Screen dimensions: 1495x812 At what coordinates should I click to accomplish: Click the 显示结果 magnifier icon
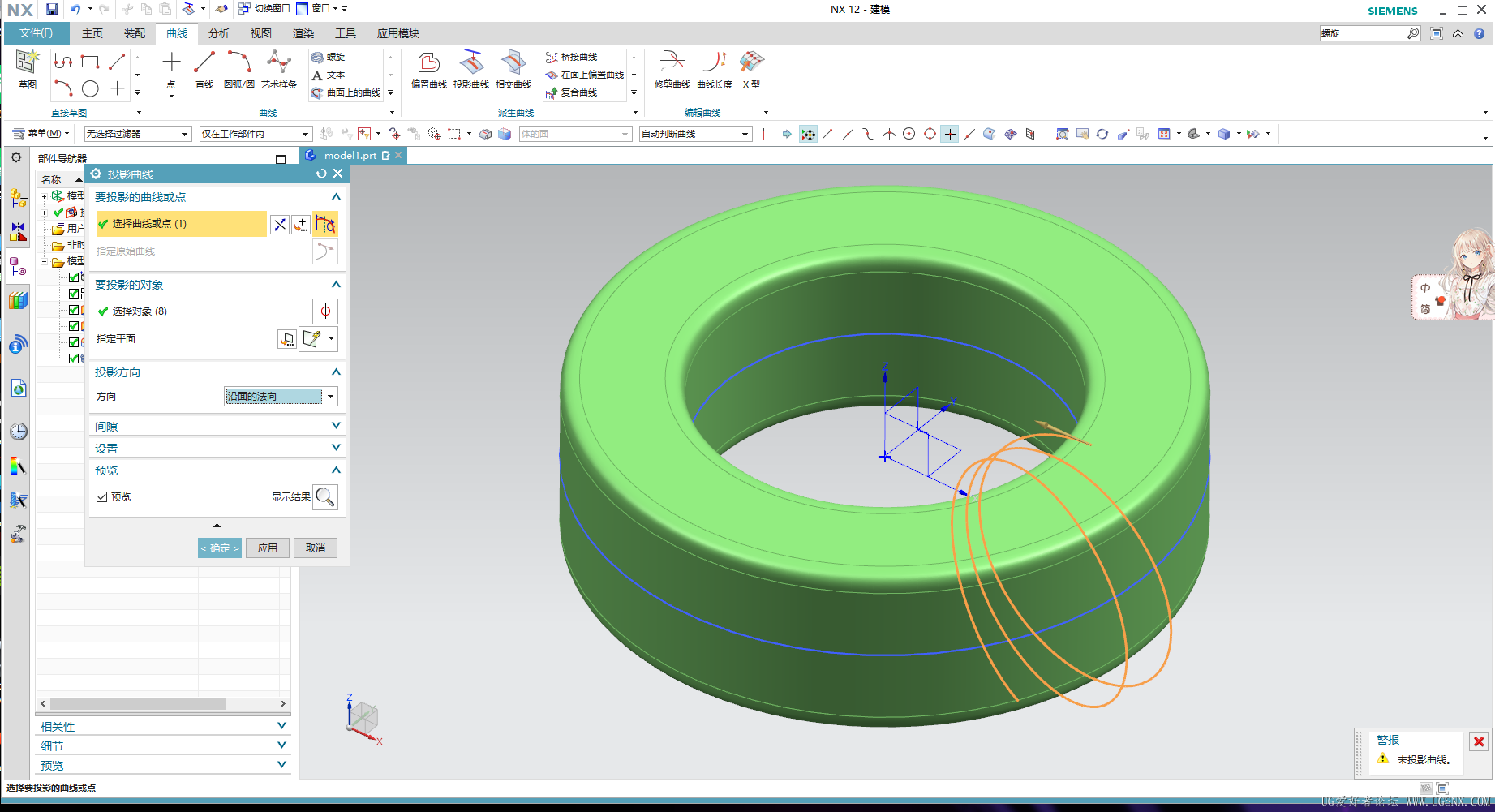(x=325, y=496)
